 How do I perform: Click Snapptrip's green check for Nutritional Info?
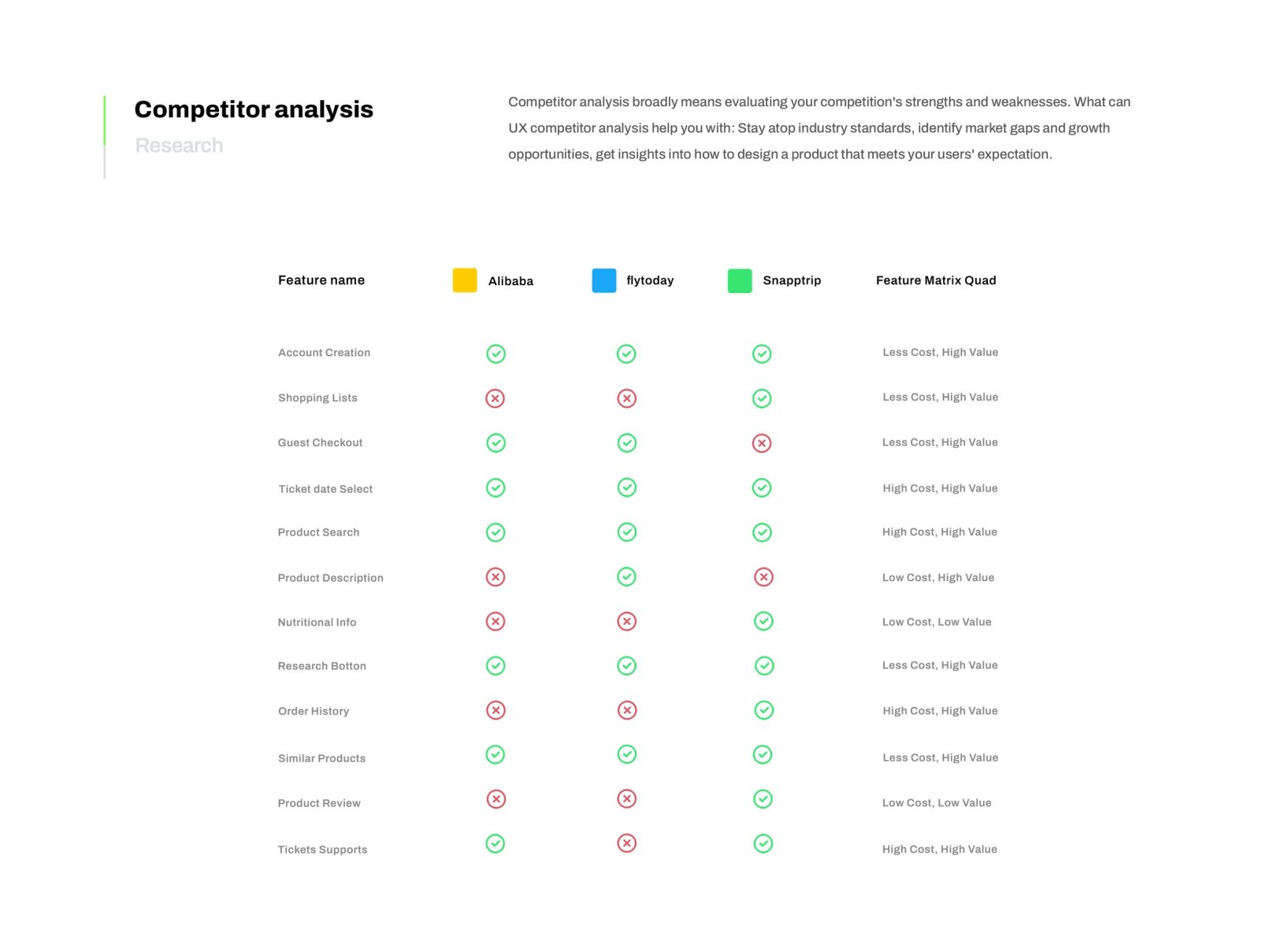(763, 621)
